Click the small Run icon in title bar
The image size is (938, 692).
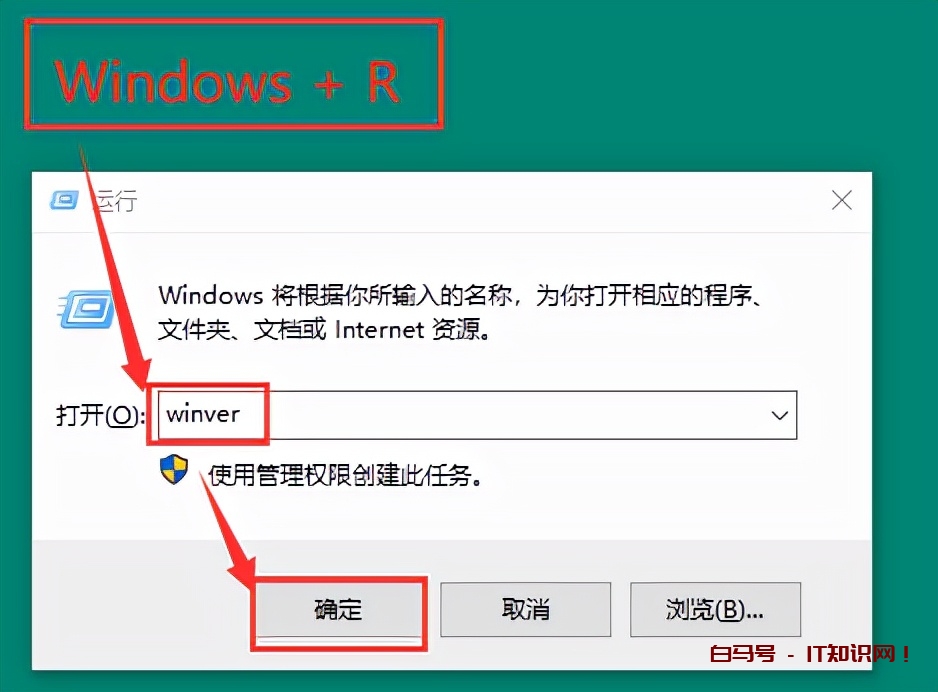64,200
